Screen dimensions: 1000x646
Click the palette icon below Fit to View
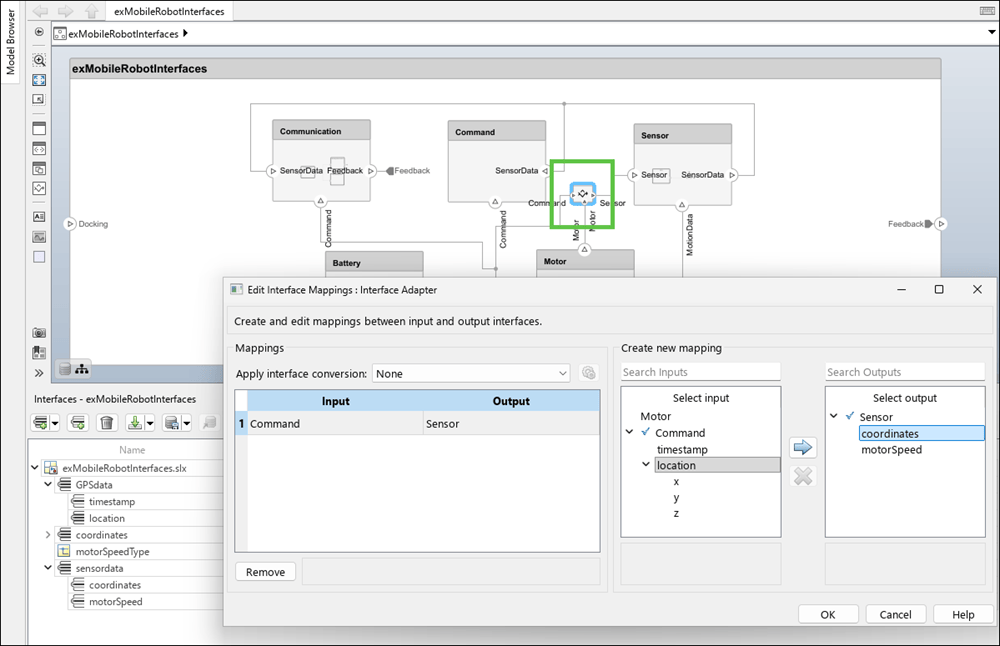tap(39, 99)
